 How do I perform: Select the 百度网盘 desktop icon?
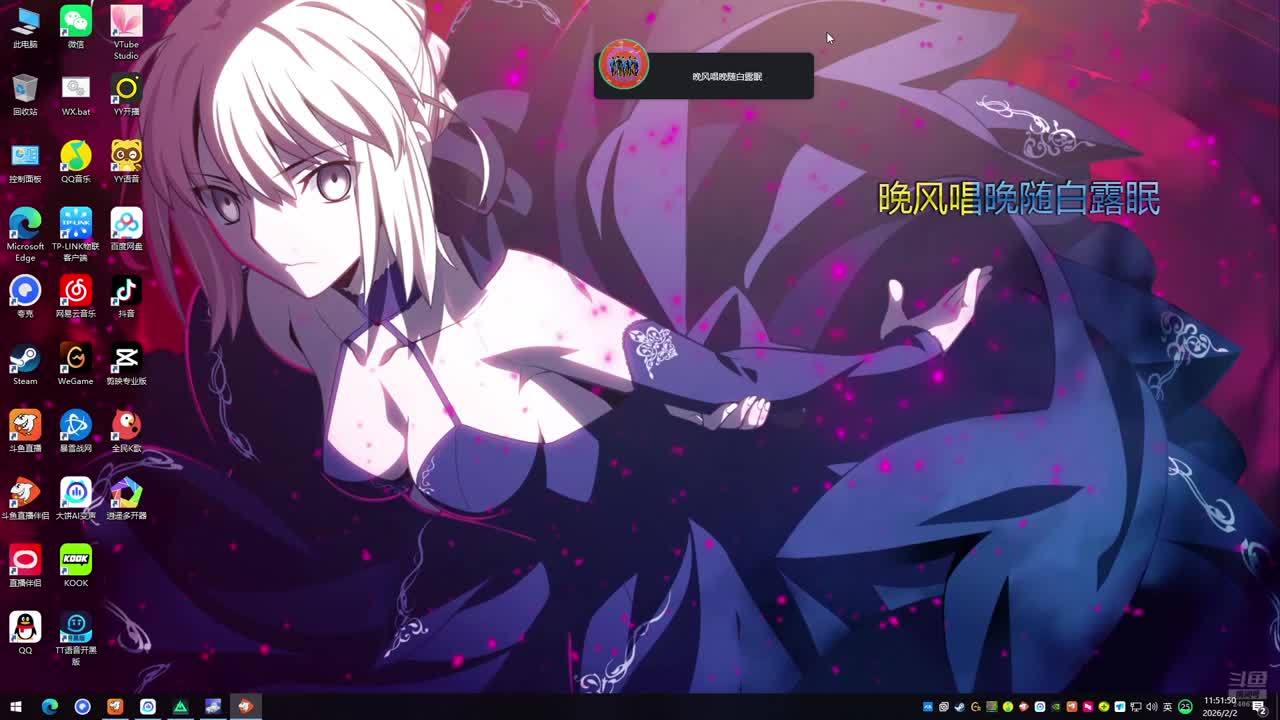pos(126,224)
